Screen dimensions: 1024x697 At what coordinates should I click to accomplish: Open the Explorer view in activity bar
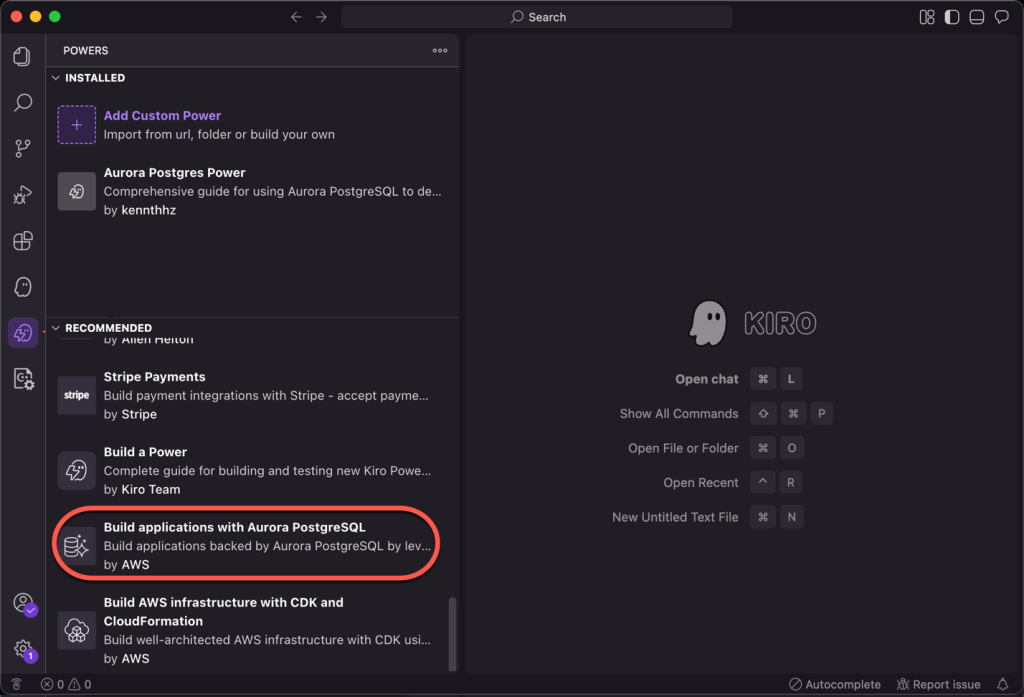click(x=22, y=57)
